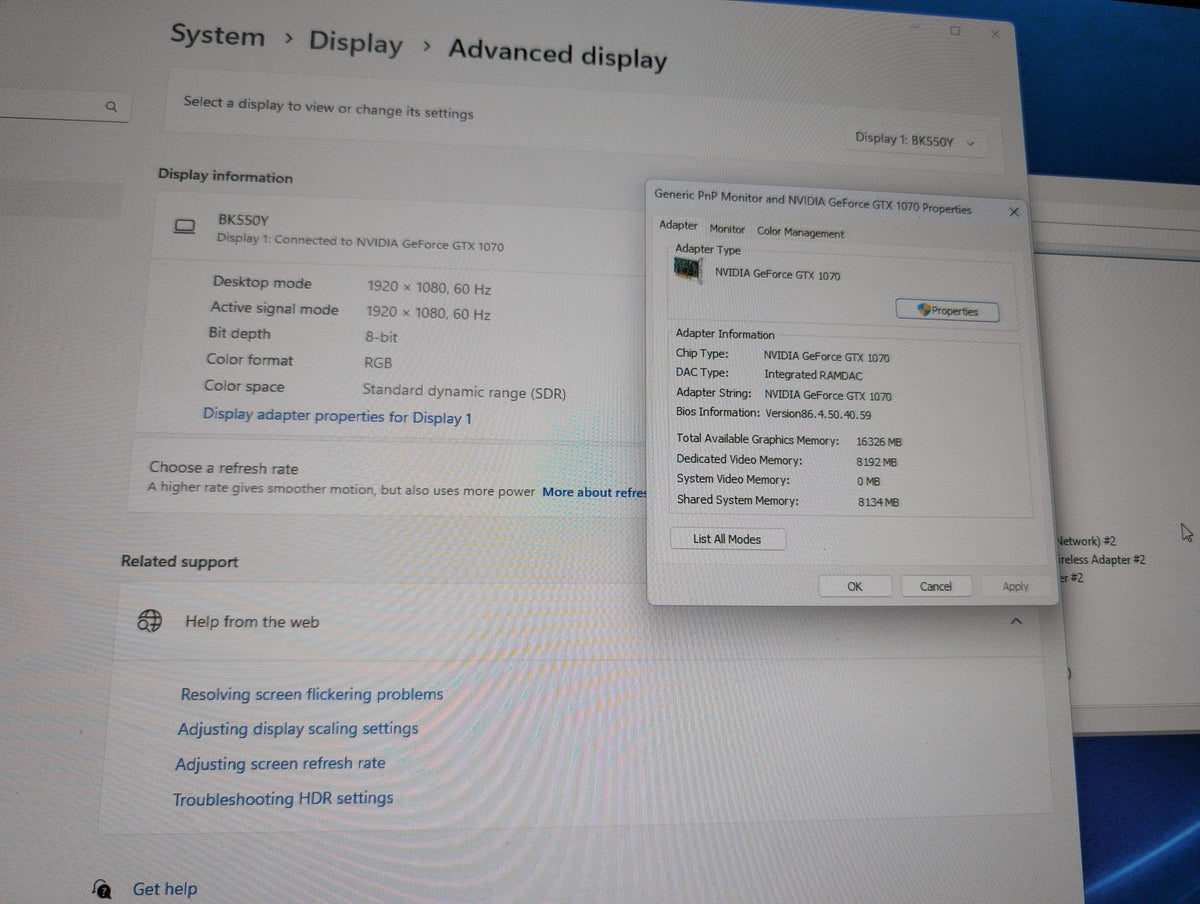The width and height of the screenshot is (1200, 904).
Task: Collapse the Help from the web section
Action: point(1016,621)
